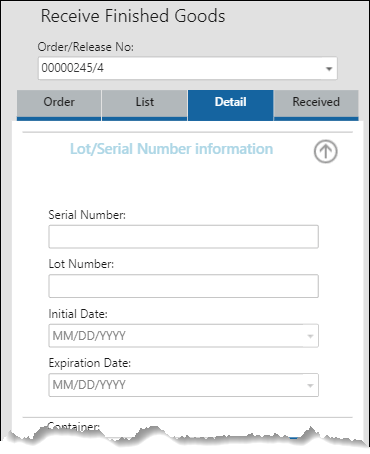Select the 00000245/4 order number field
The height and width of the screenshot is (454, 370).
click(x=188, y=68)
